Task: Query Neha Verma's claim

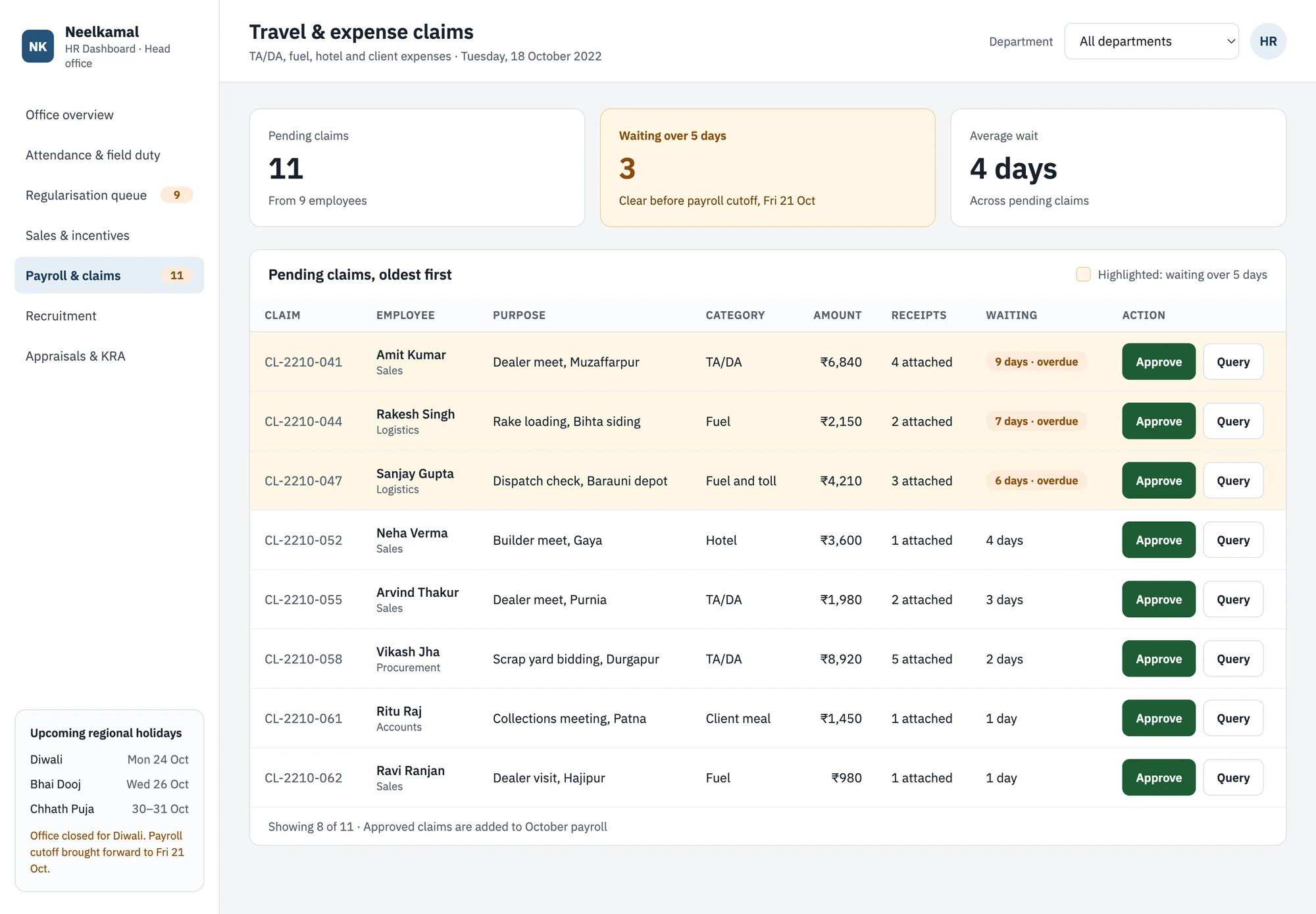Action: (x=1232, y=540)
